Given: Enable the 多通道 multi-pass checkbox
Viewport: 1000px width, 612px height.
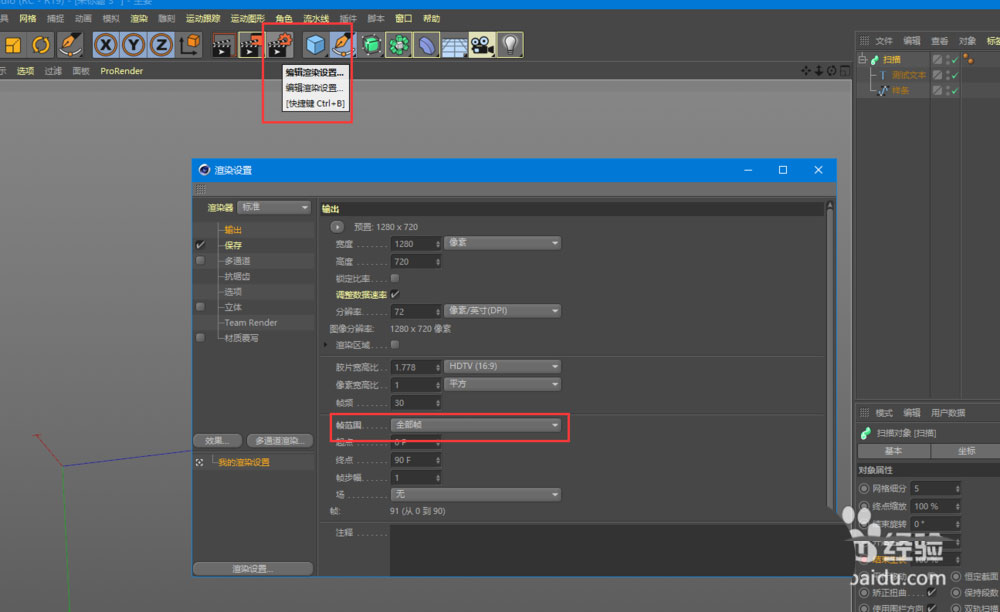Looking at the screenshot, I should click(x=200, y=261).
